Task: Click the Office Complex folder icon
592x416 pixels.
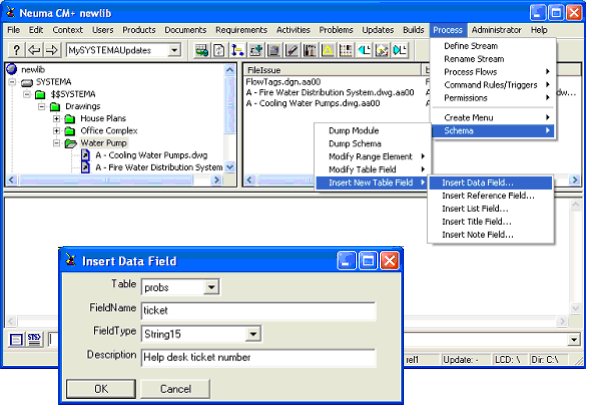Action: click(70, 131)
